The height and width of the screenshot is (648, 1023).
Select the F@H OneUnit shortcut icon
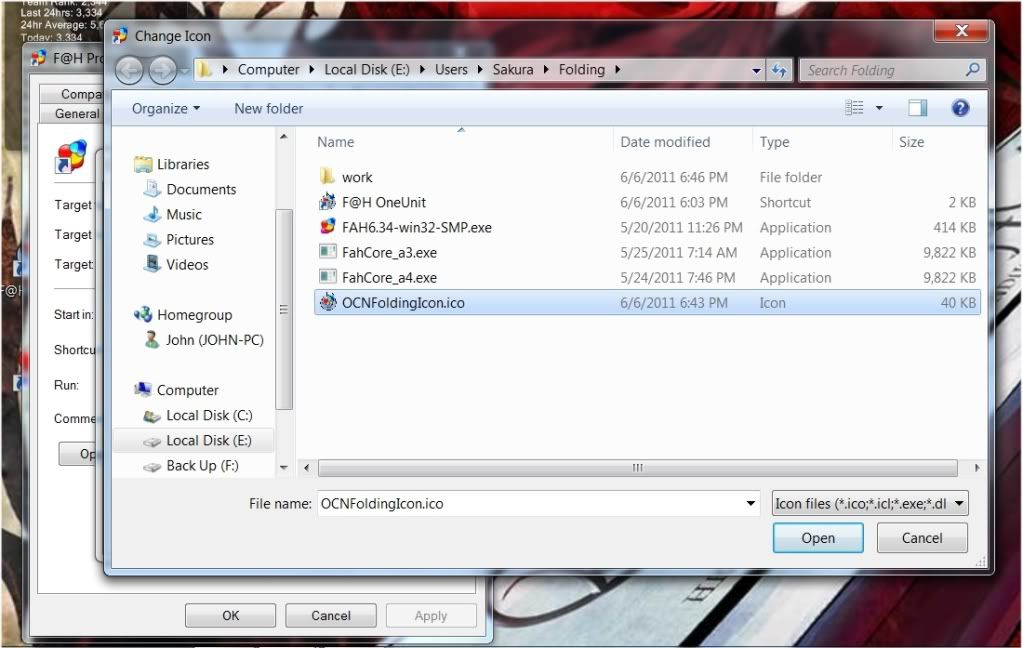[328, 202]
